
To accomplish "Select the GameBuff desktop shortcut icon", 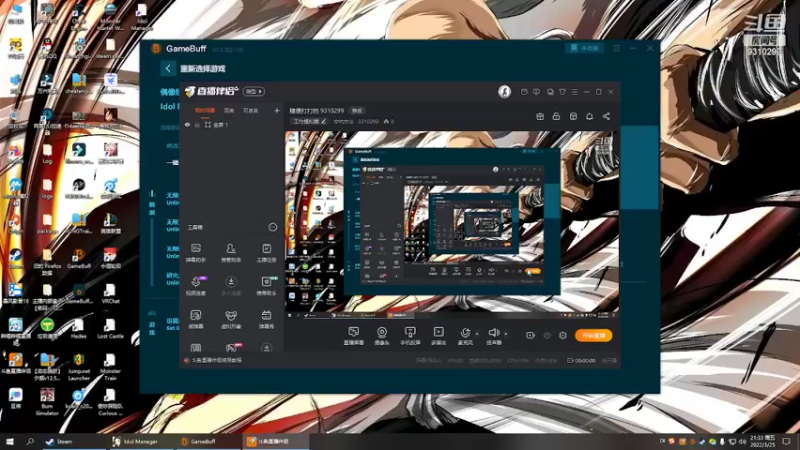I will pos(79,259).
